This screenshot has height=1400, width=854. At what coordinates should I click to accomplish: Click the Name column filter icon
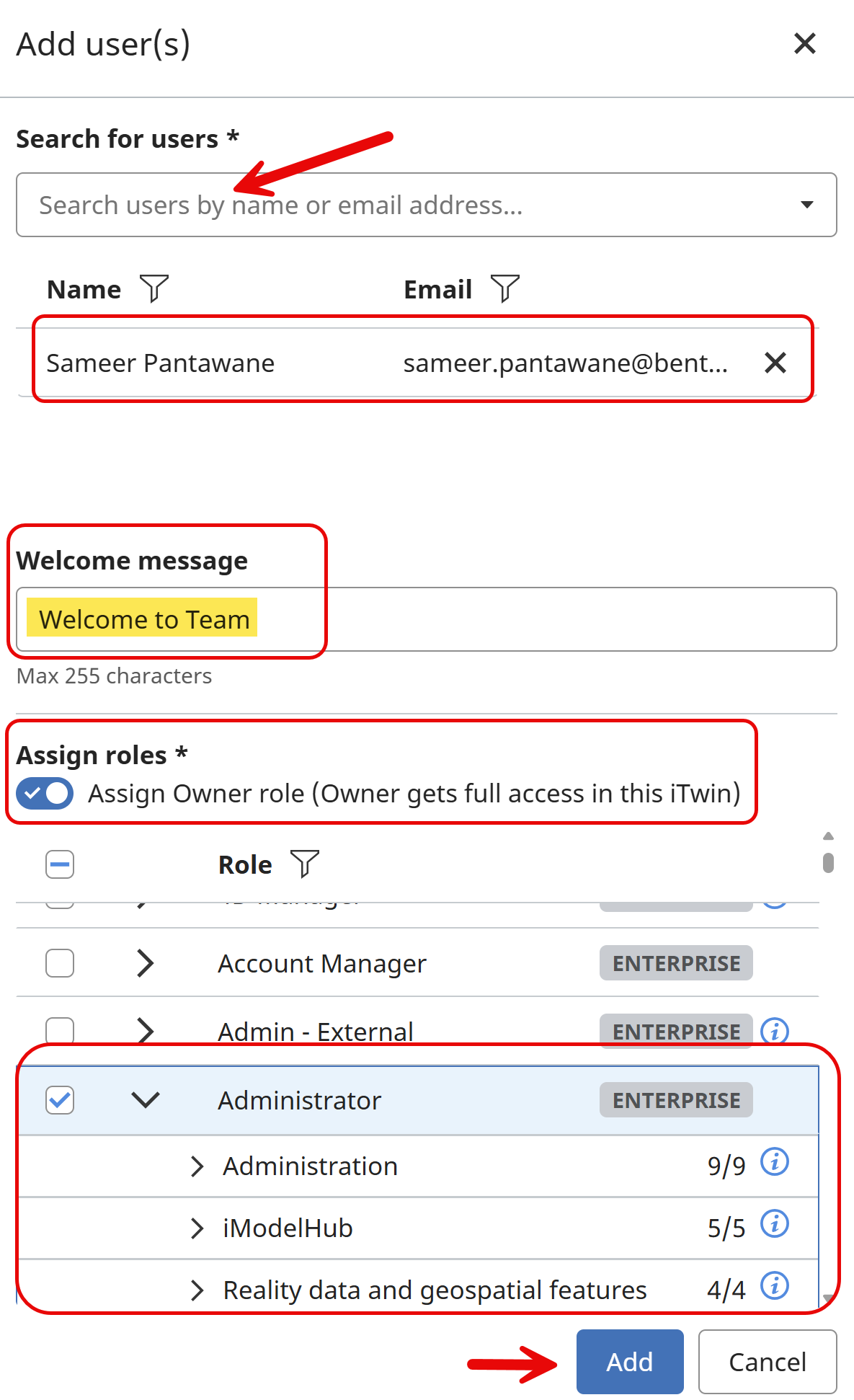(154, 288)
